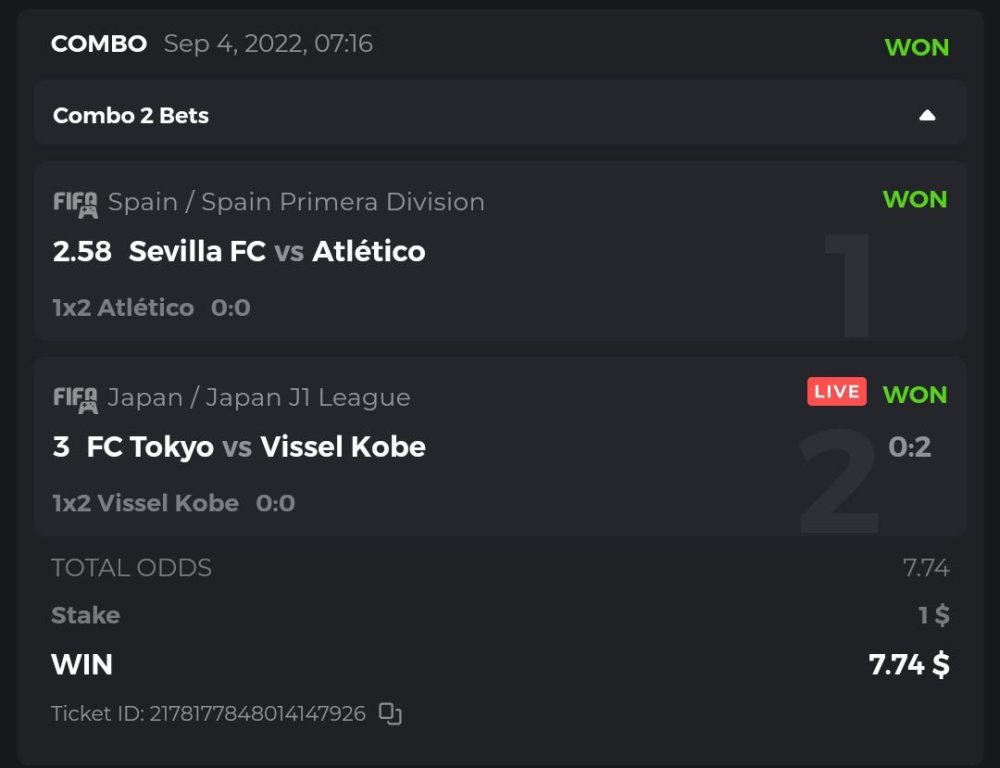Click FIFA icon beside Spain Primera Division
This screenshot has width=1000, height=768.
point(75,203)
